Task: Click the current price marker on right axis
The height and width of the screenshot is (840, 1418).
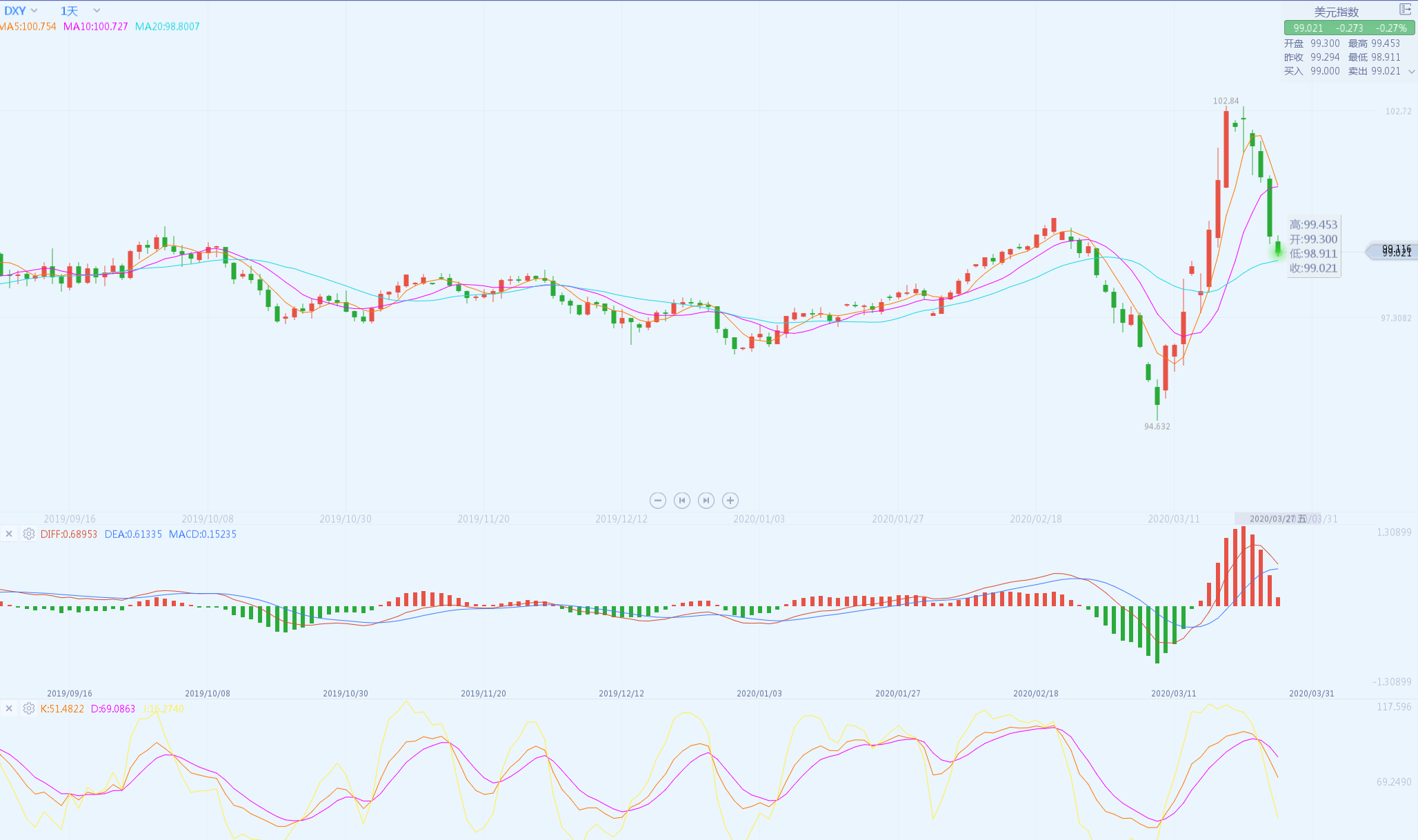Action: pyautogui.click(x=1392, y=251)
